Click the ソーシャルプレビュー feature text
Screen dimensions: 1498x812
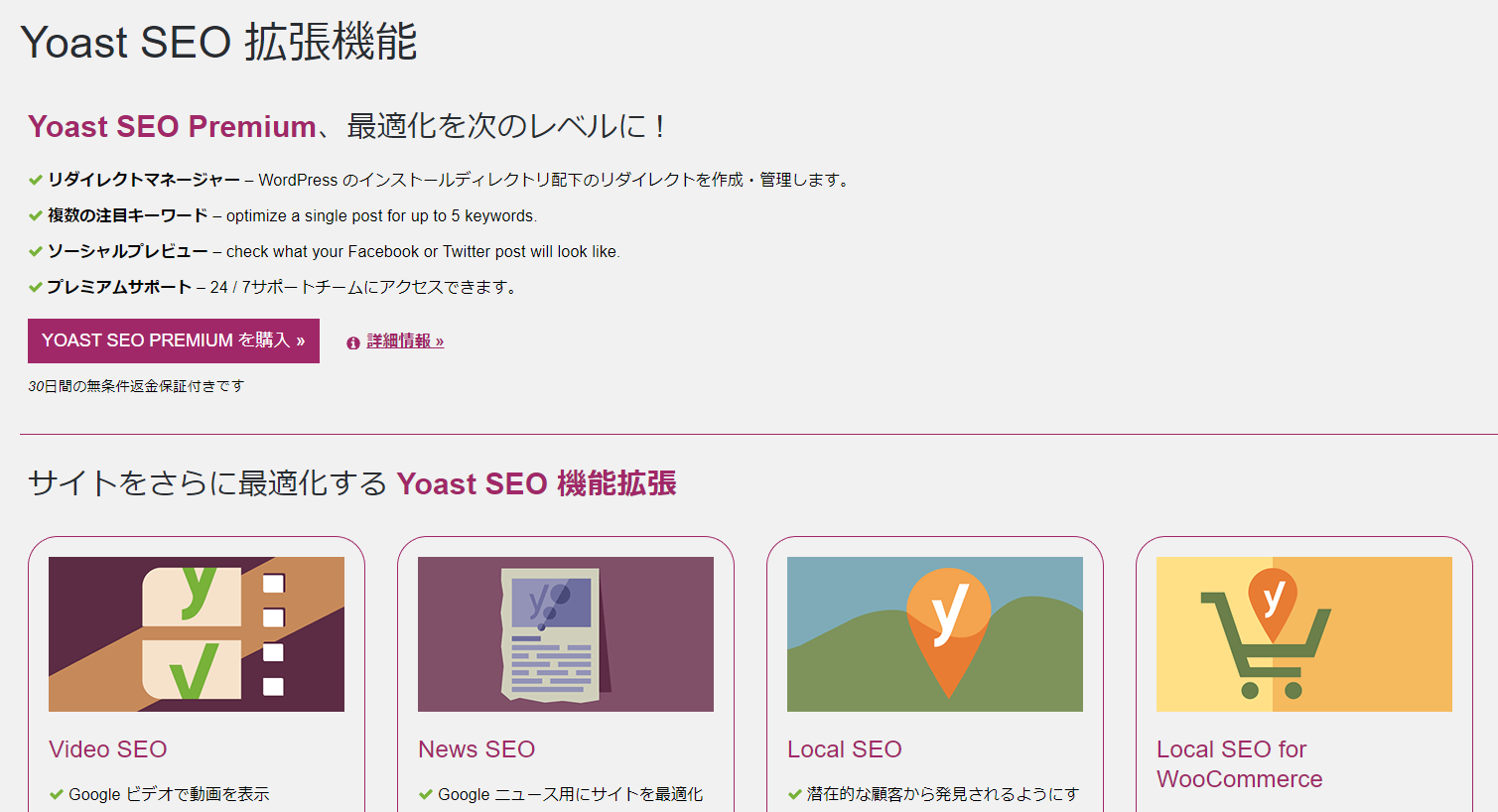coord(128,251)
